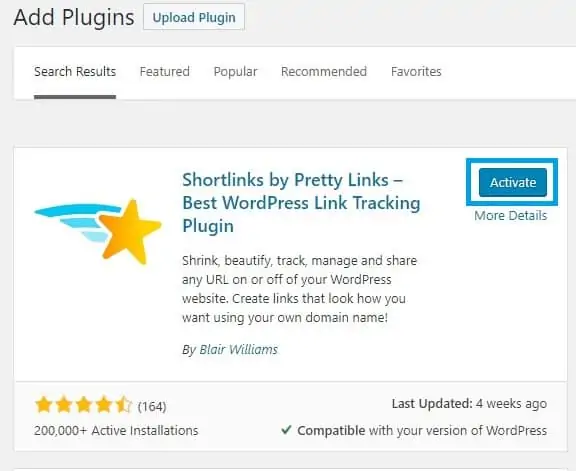This screenshot has height=471, width=576.
Task: Open the Favorites tab
Action: coord(416,71)
